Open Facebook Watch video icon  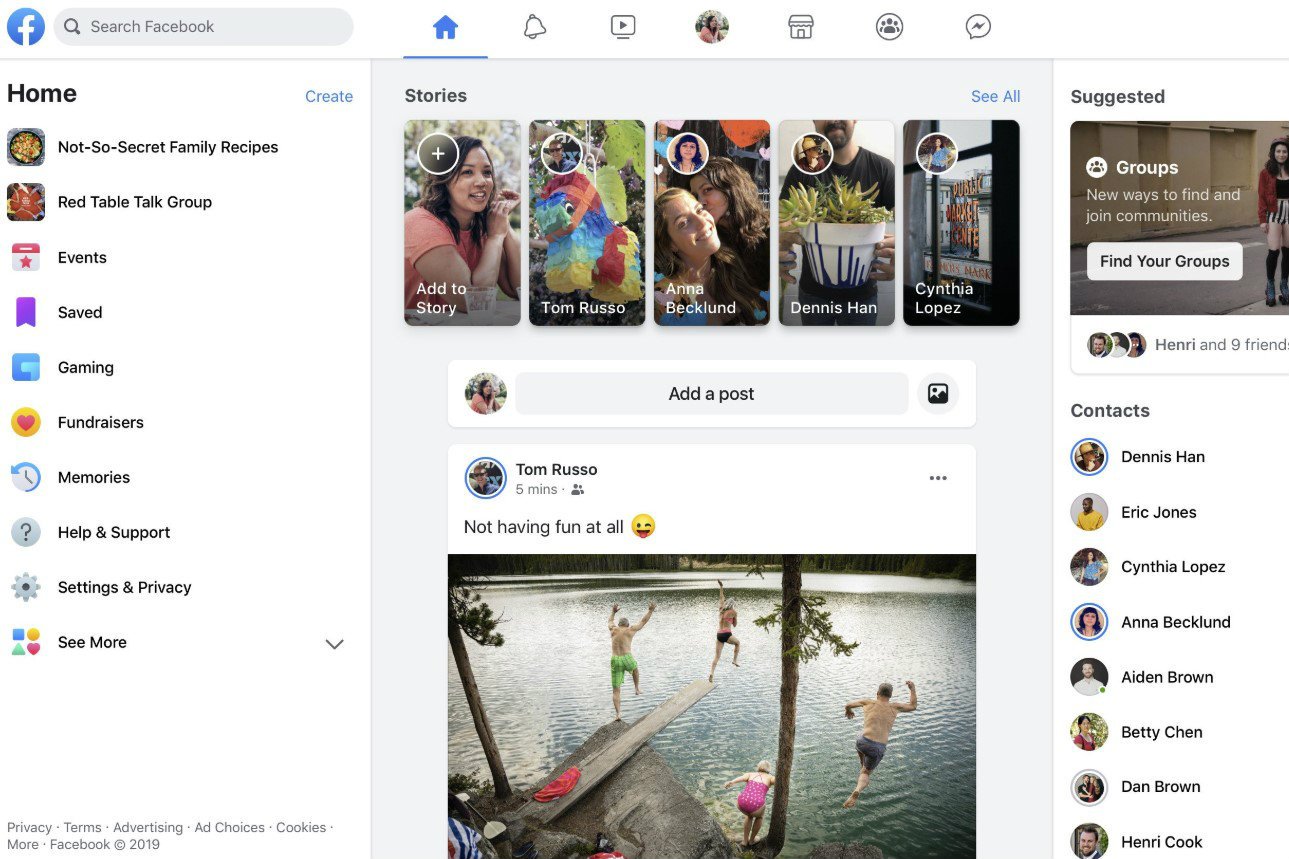622,27
